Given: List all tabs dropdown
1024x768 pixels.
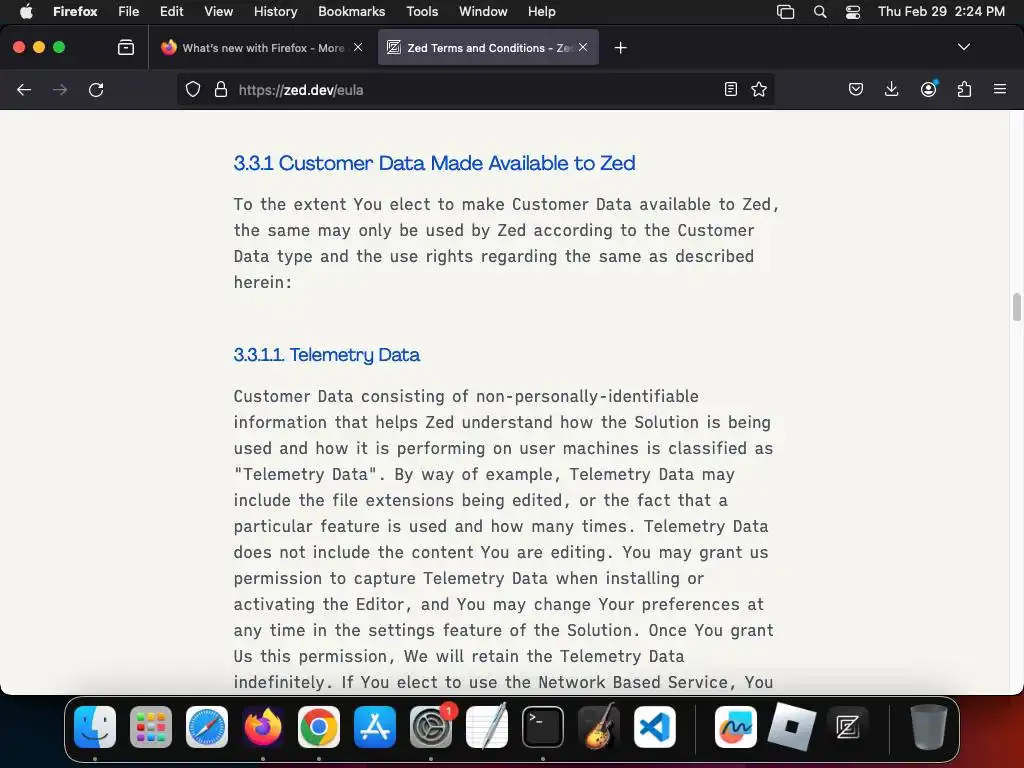Looking at the screenshot, I should [x=964, y=47].
